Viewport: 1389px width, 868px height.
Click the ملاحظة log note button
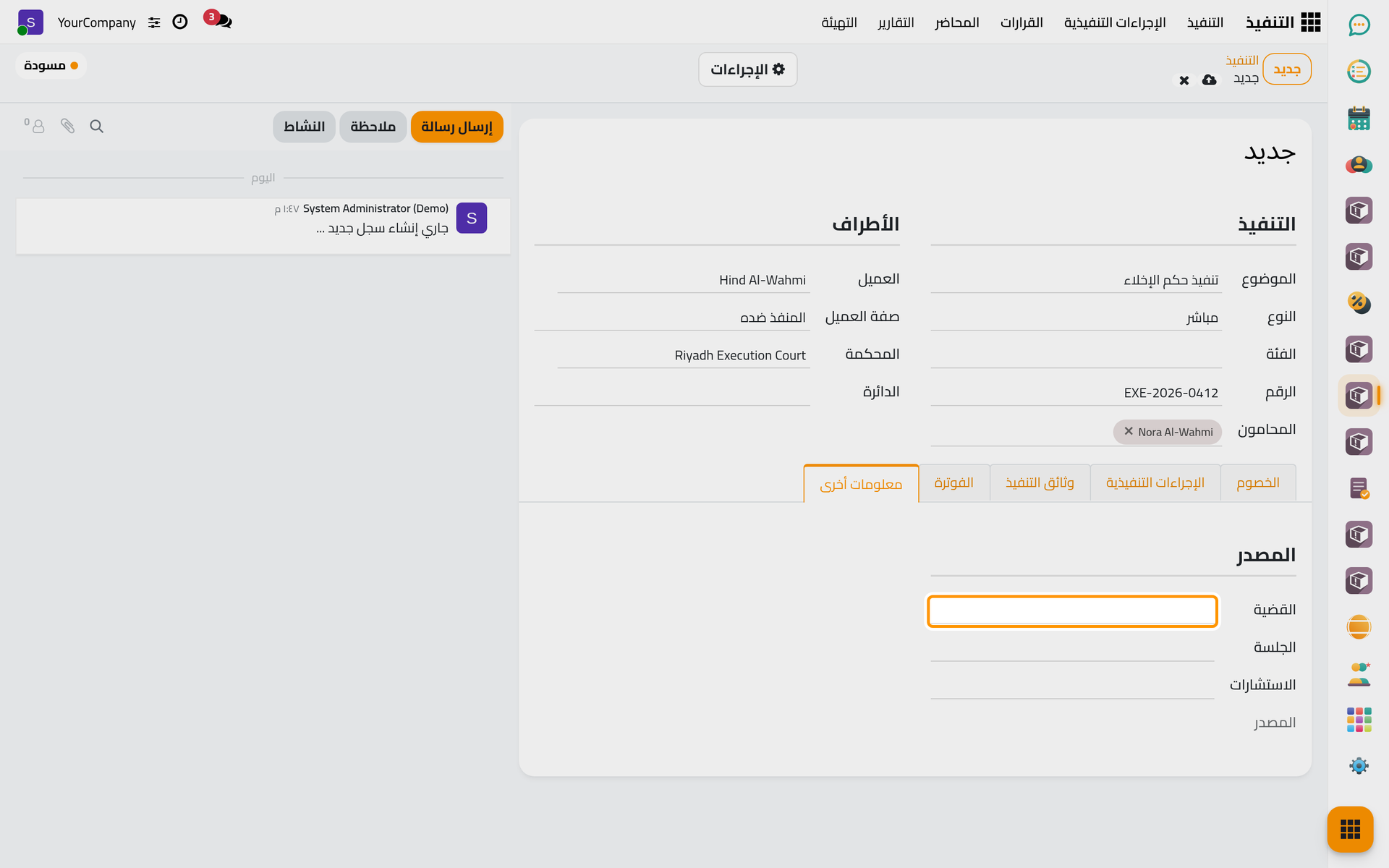[x=373, y=127]
